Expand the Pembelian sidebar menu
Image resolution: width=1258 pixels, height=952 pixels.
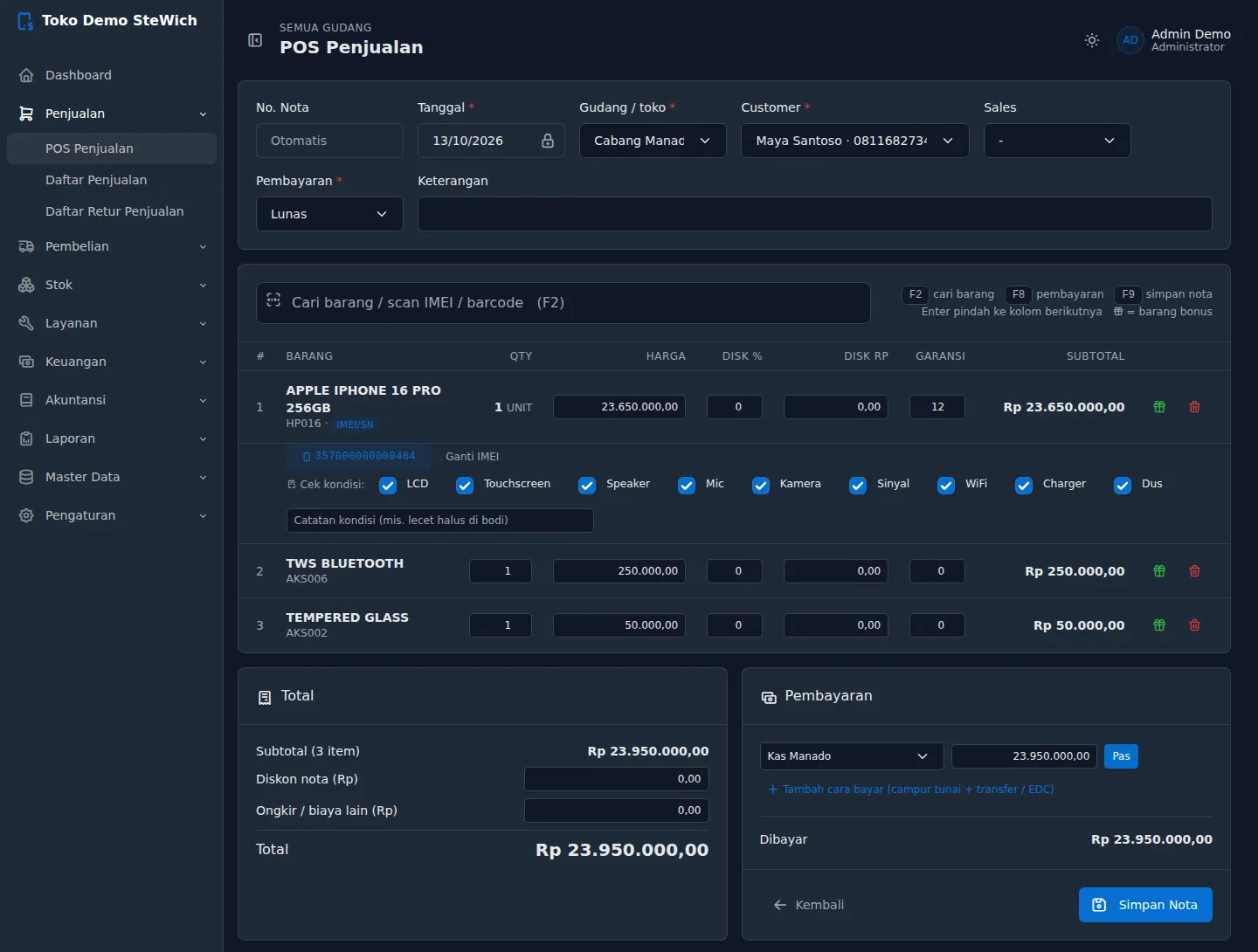click(112, 246)
